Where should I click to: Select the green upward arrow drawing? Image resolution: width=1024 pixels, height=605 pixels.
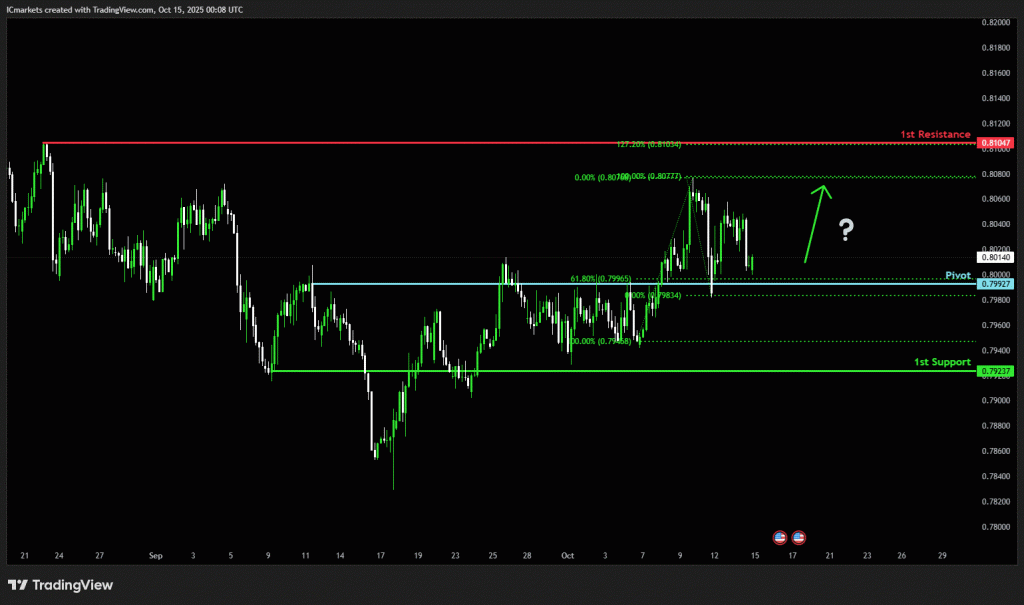tap(816, 222)
